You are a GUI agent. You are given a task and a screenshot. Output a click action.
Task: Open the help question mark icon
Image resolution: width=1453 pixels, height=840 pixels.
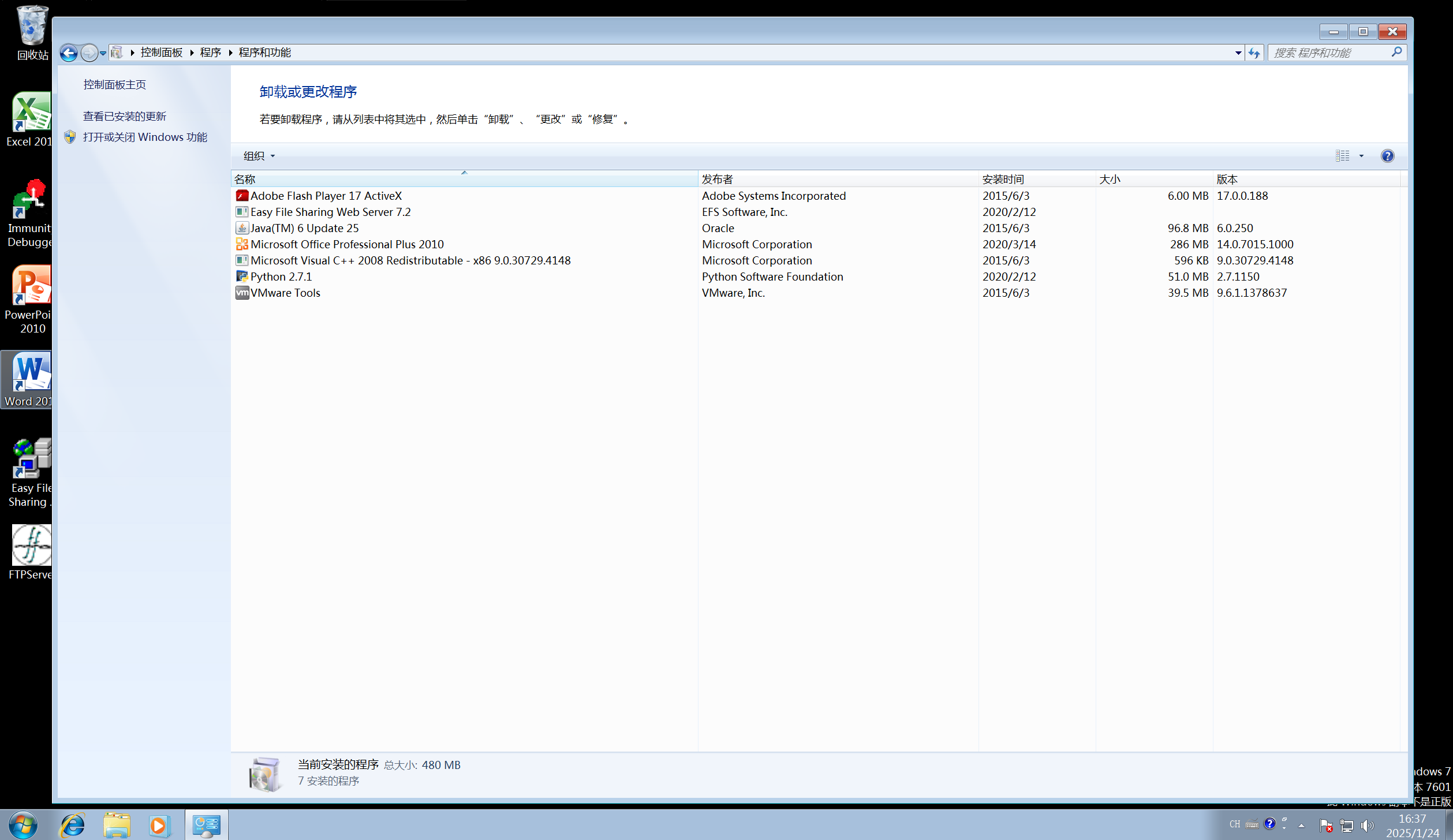pyautogui.click(x=1387, y=156)
